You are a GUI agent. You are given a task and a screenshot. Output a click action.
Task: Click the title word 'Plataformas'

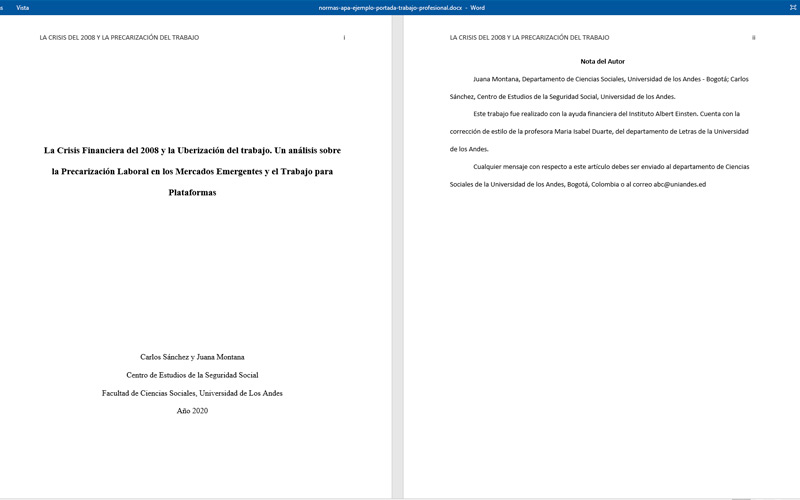coord(192,192)
